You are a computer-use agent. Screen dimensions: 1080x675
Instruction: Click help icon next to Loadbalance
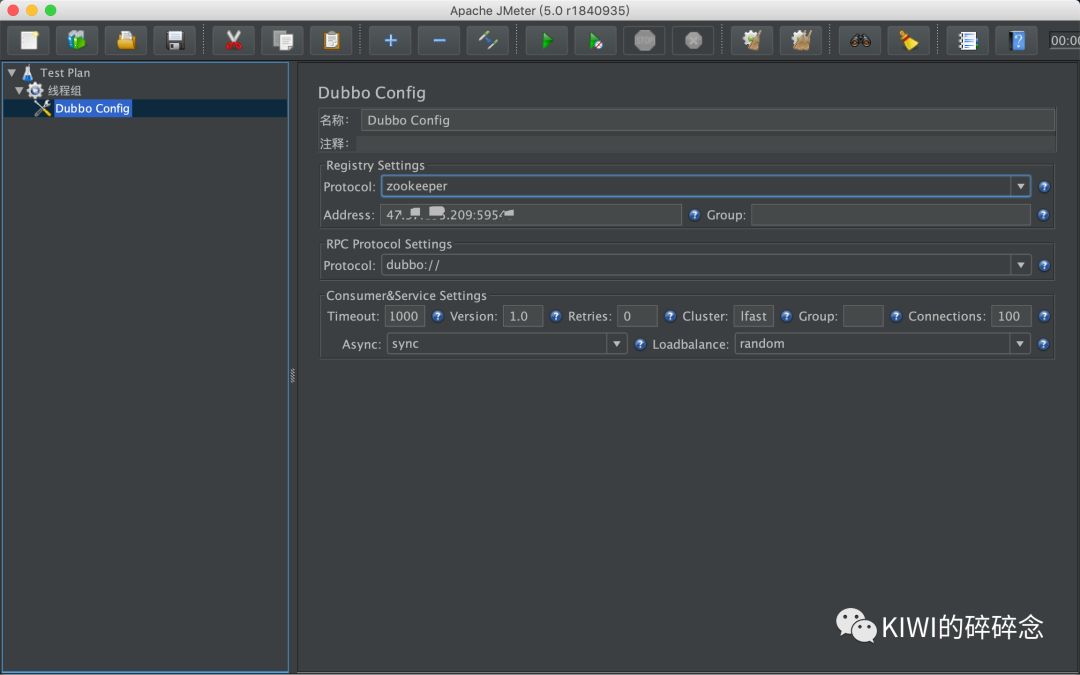pyautogui.click(x=1043, y=344)
